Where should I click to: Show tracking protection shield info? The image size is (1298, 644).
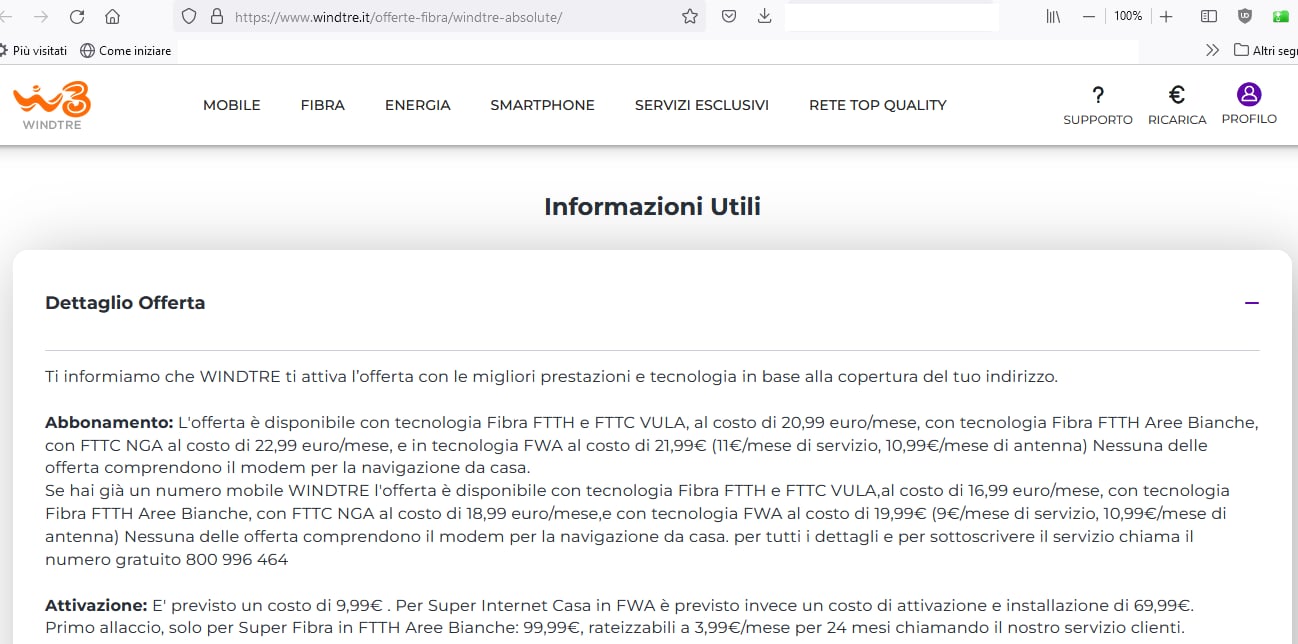coord(189,16)
